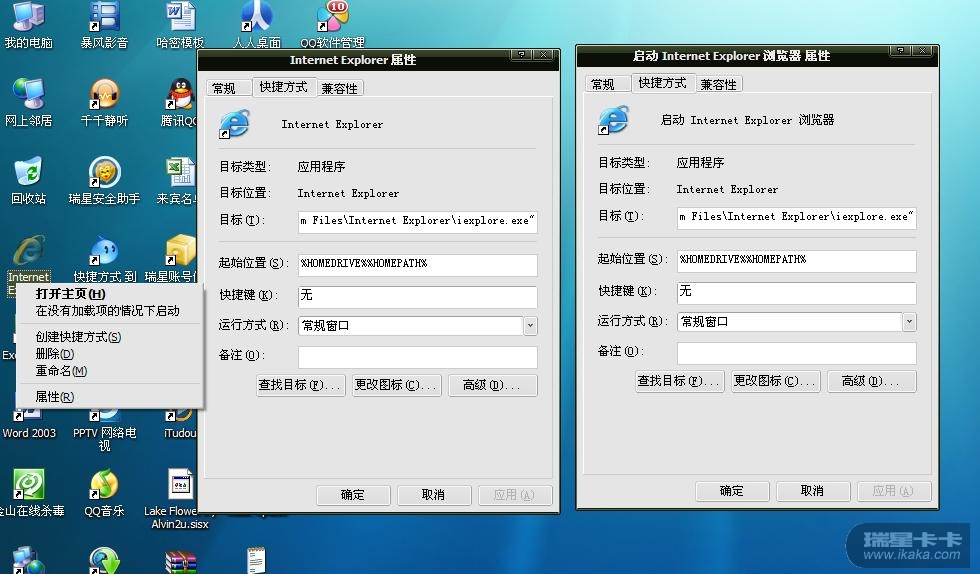Open WinRAR archive icon at bottom
The image size is (980, 574).
pyautogui.click(x=180, y=561)
